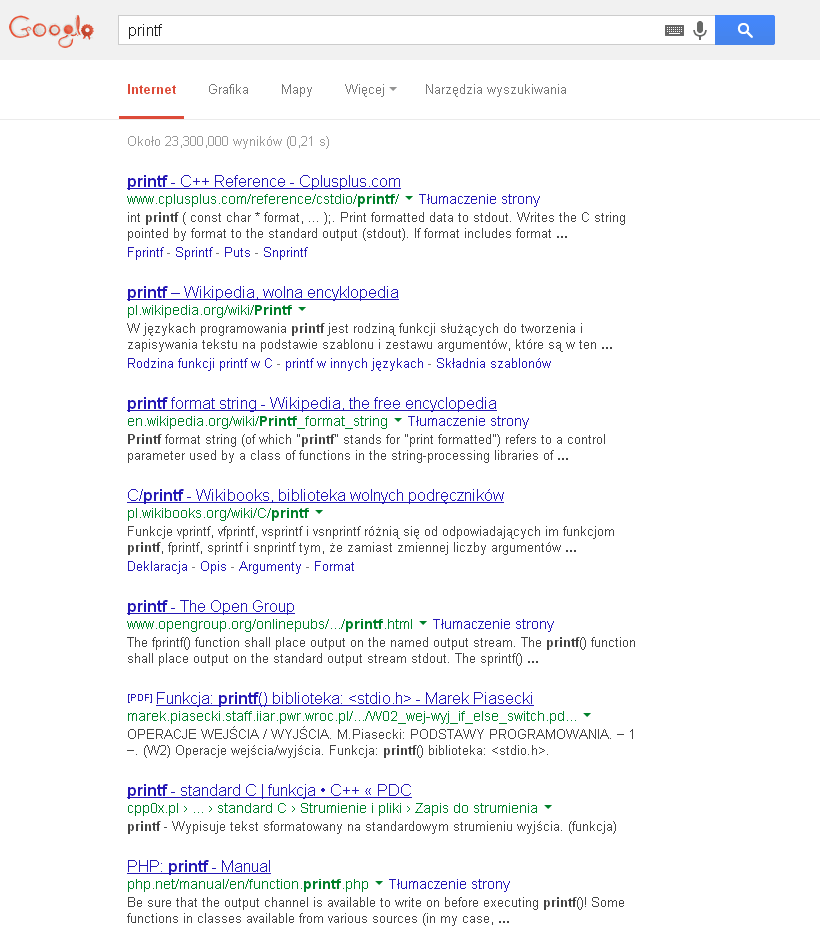The image size is (820, 934).
Task: Open PHP: printf - Manual result
Action: pyautogui.click(x=199, y=866)
